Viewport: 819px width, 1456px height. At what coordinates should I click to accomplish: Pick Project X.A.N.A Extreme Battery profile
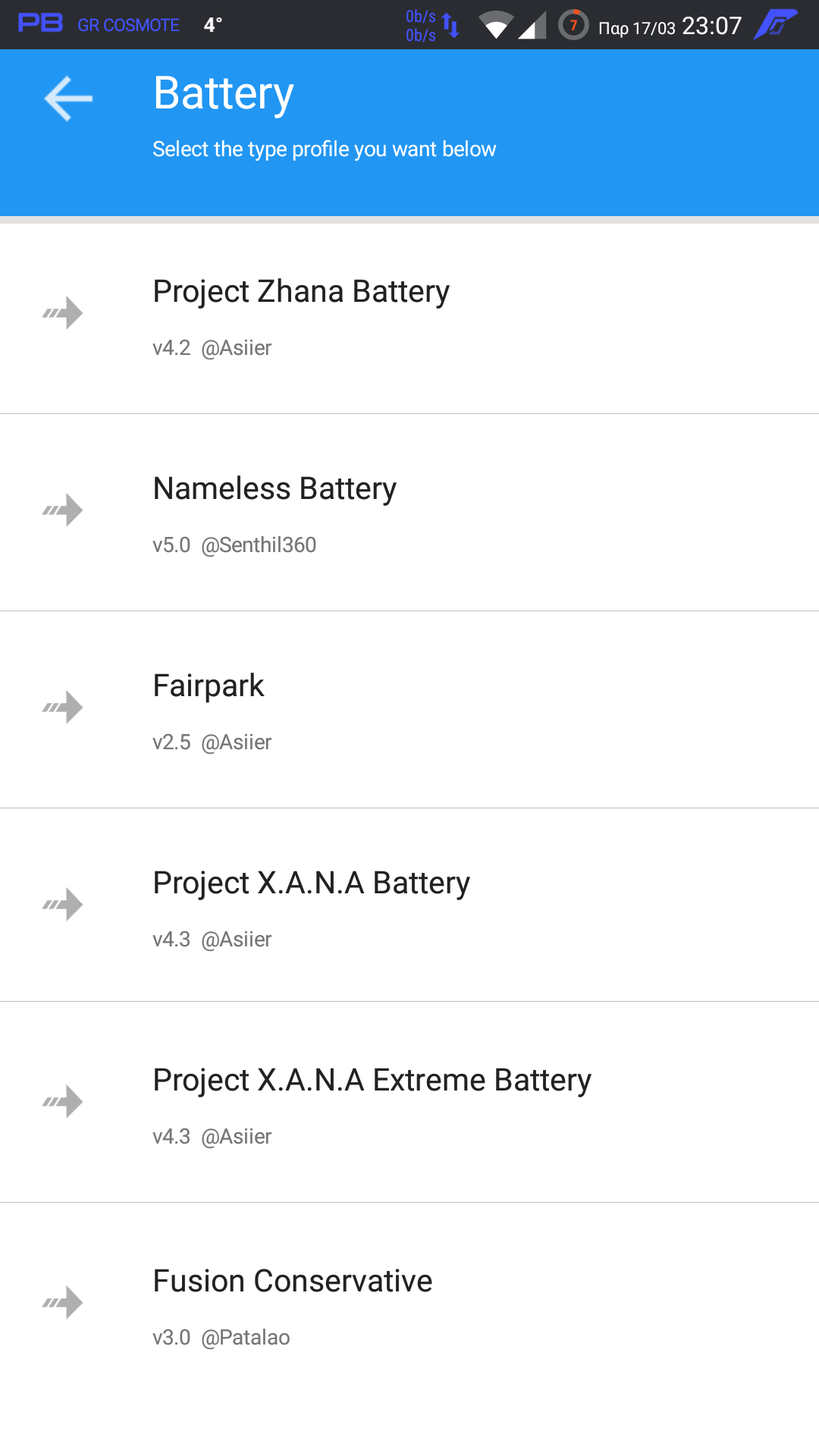(x=372, y=1081)
